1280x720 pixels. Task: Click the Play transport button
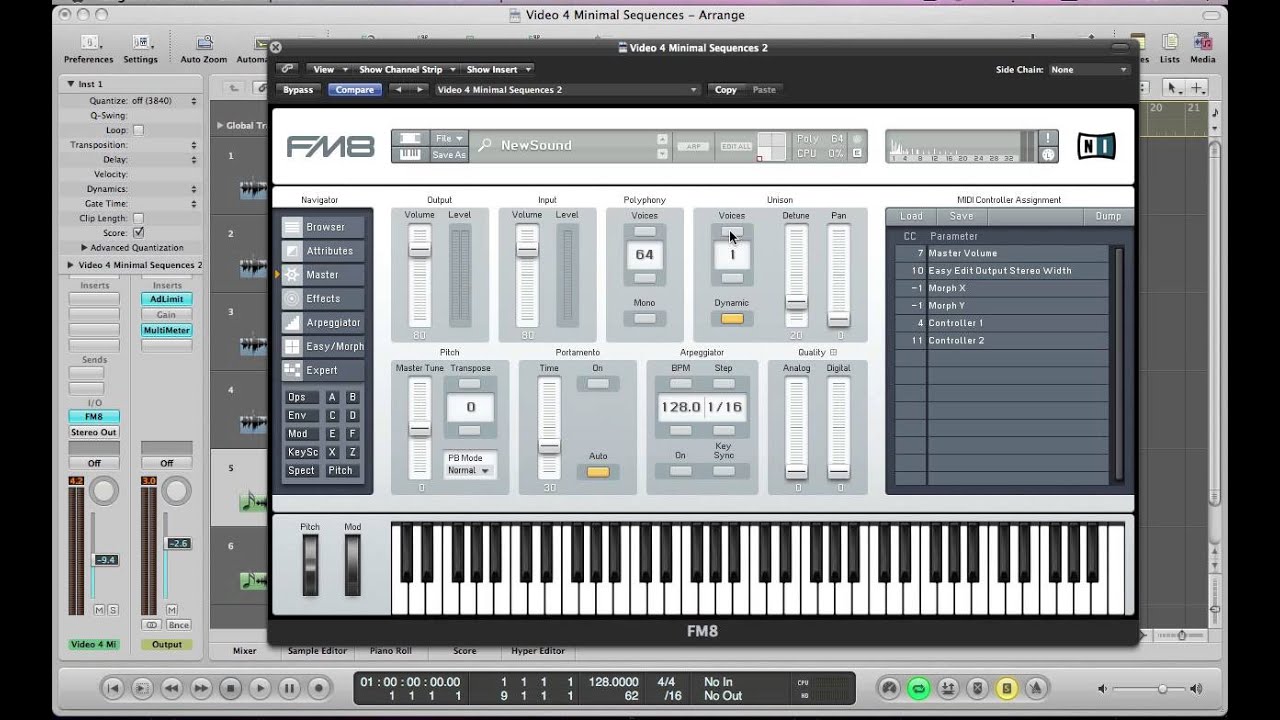pos(260,688)
